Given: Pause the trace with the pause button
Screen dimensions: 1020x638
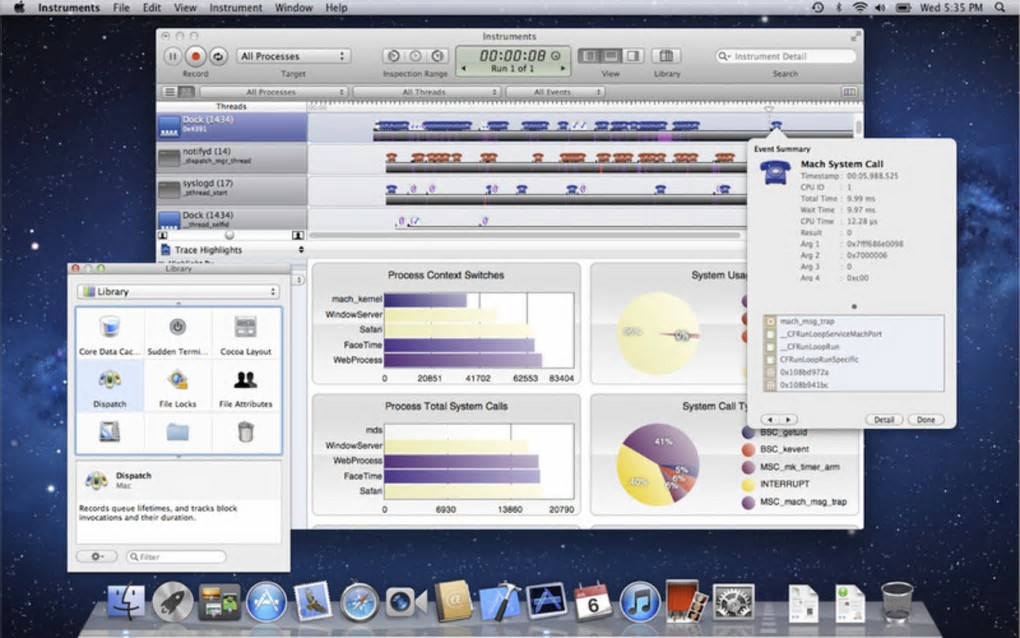Looking at the screenshot, I should click(172, 57).
